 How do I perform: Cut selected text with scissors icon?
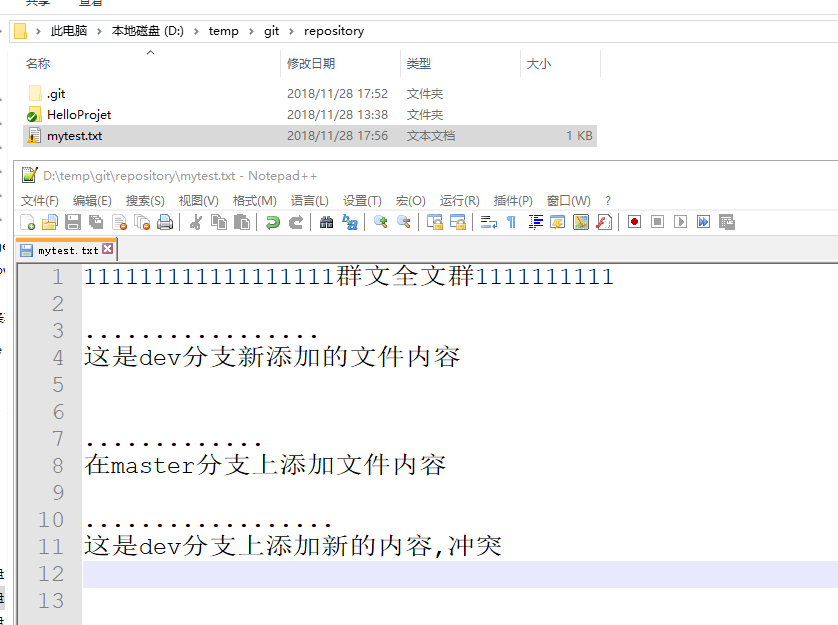(196, 222)
